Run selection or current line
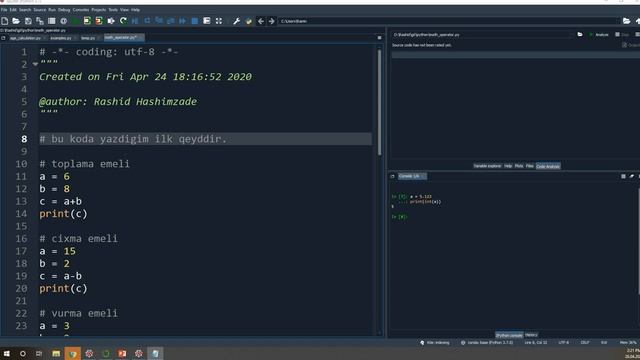The width and height of the screenshot is (640, 360). pos(111,21)
